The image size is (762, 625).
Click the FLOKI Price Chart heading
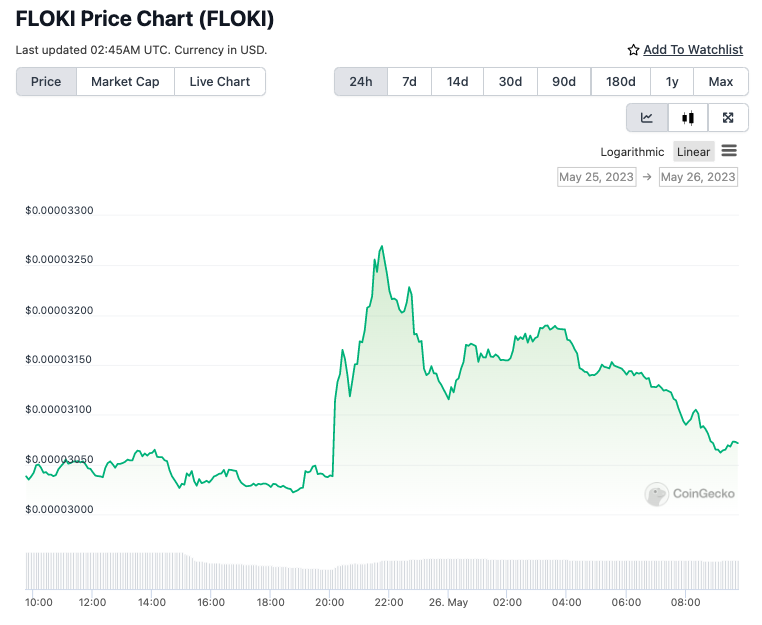145,19
